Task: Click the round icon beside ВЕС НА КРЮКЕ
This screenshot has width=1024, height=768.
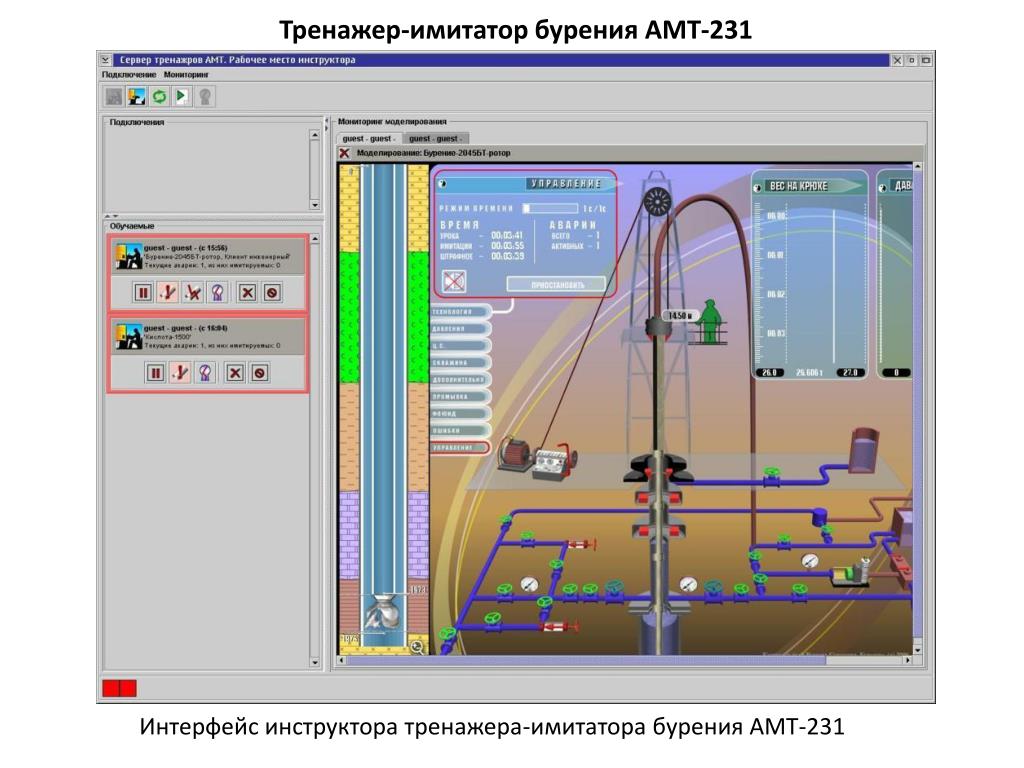Action: coord(759,187)
